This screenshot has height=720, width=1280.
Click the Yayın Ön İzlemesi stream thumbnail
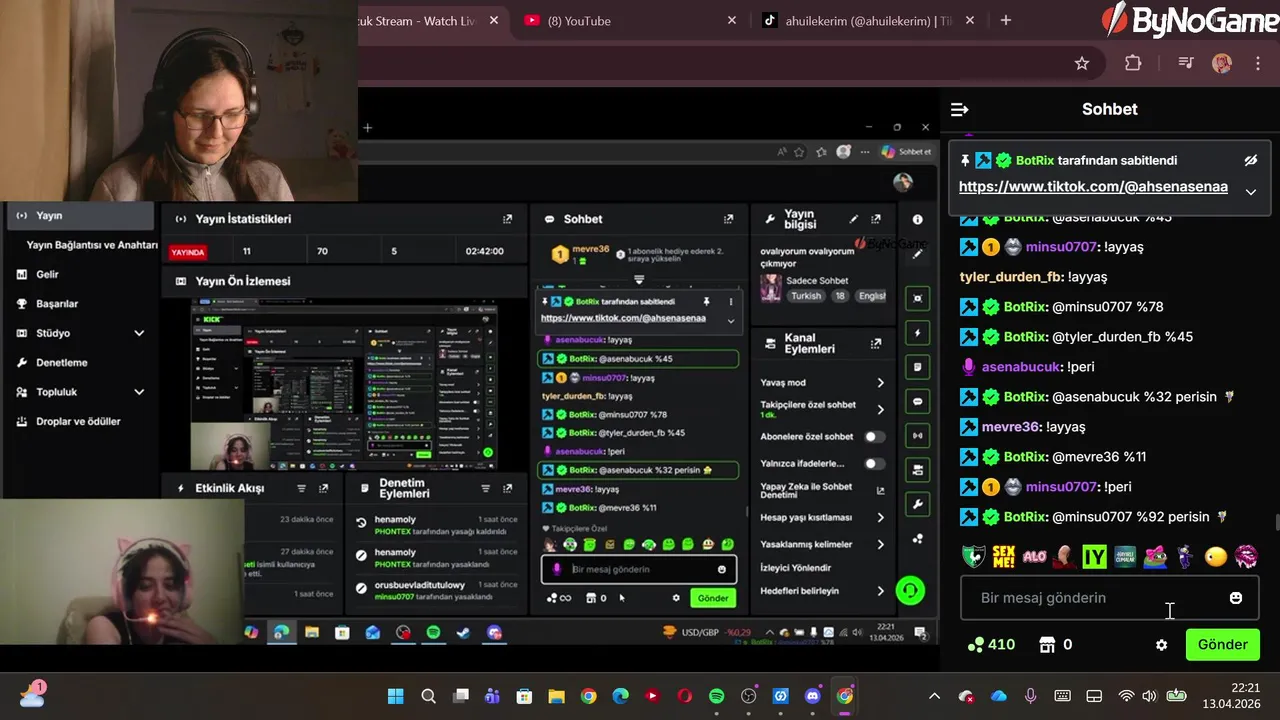coord(344,384)
